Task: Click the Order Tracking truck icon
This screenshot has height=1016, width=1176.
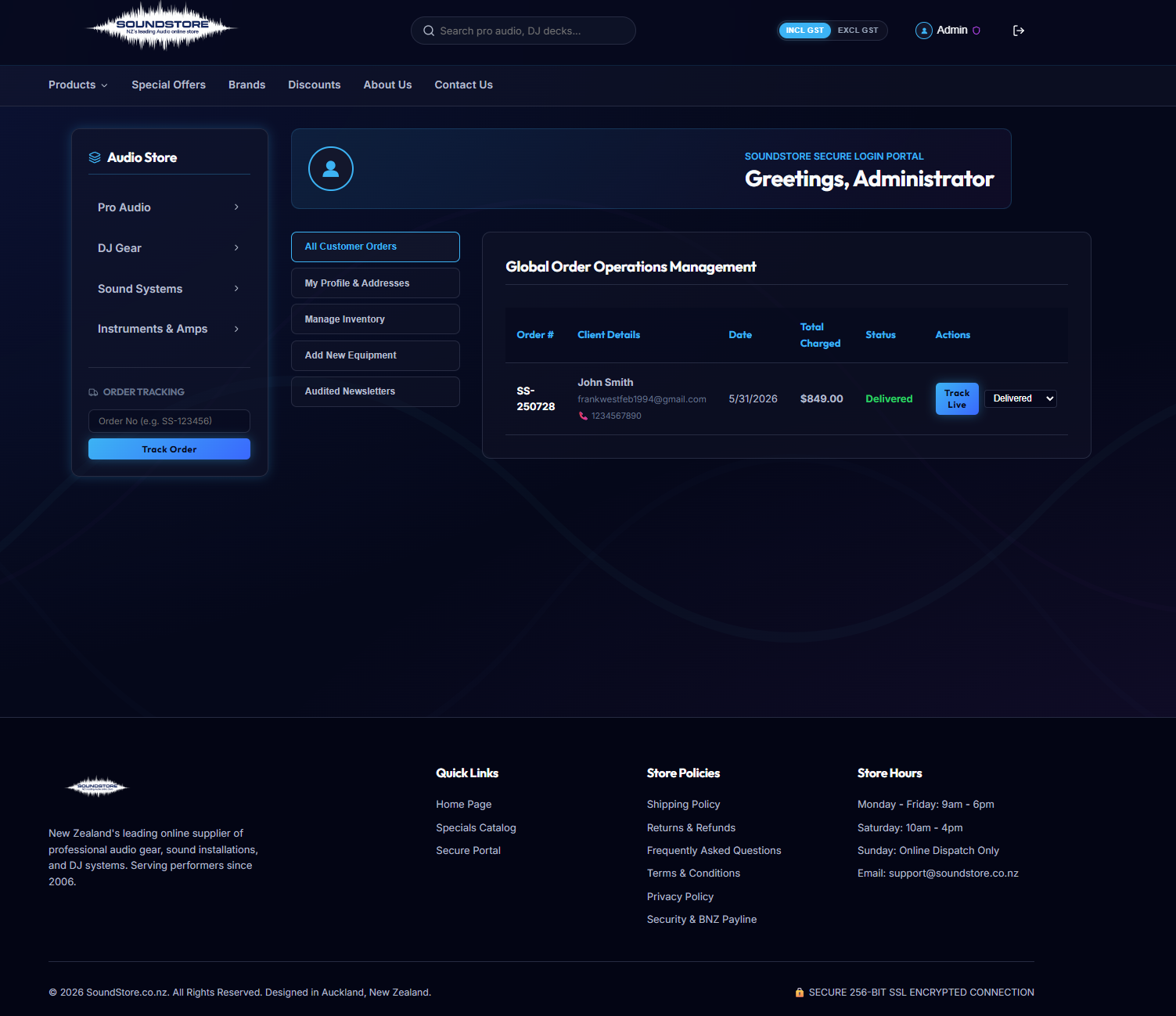Action: [93, 392]
